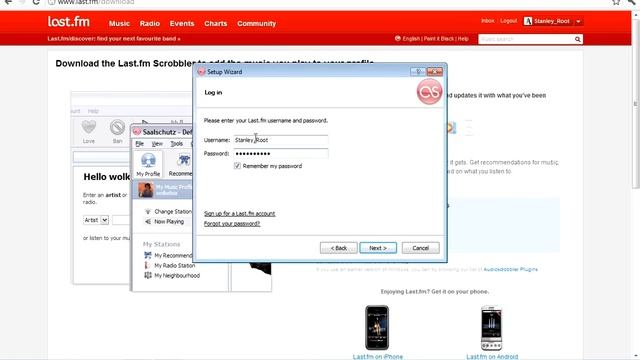Select My Recommendations station

tap(168, 256)
